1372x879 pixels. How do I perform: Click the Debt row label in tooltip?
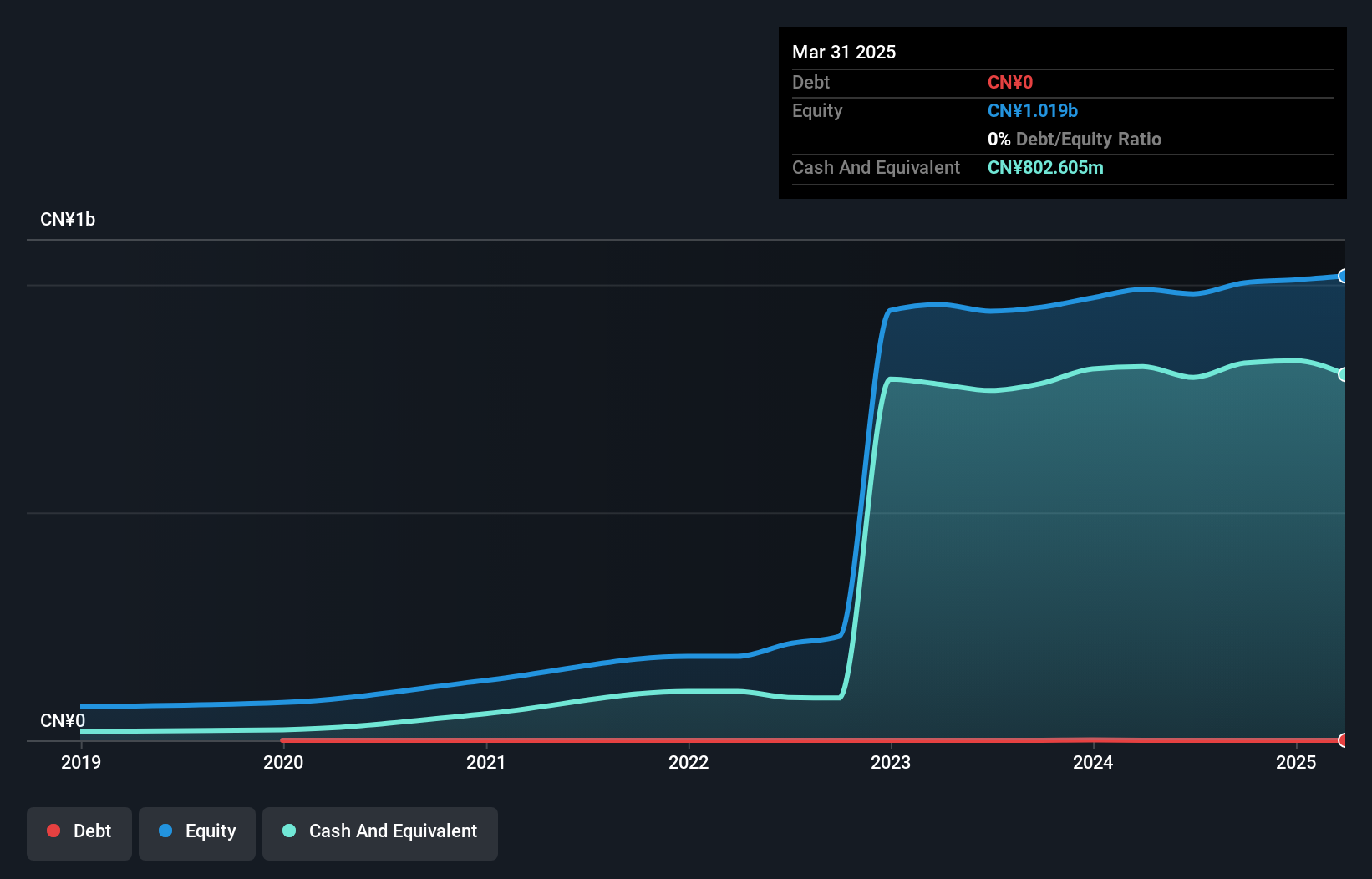810,82
